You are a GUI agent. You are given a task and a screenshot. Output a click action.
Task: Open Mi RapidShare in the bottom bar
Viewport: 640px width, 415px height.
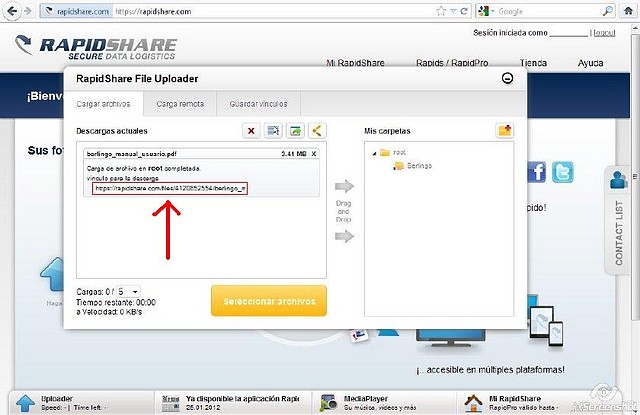pos(518,403)
